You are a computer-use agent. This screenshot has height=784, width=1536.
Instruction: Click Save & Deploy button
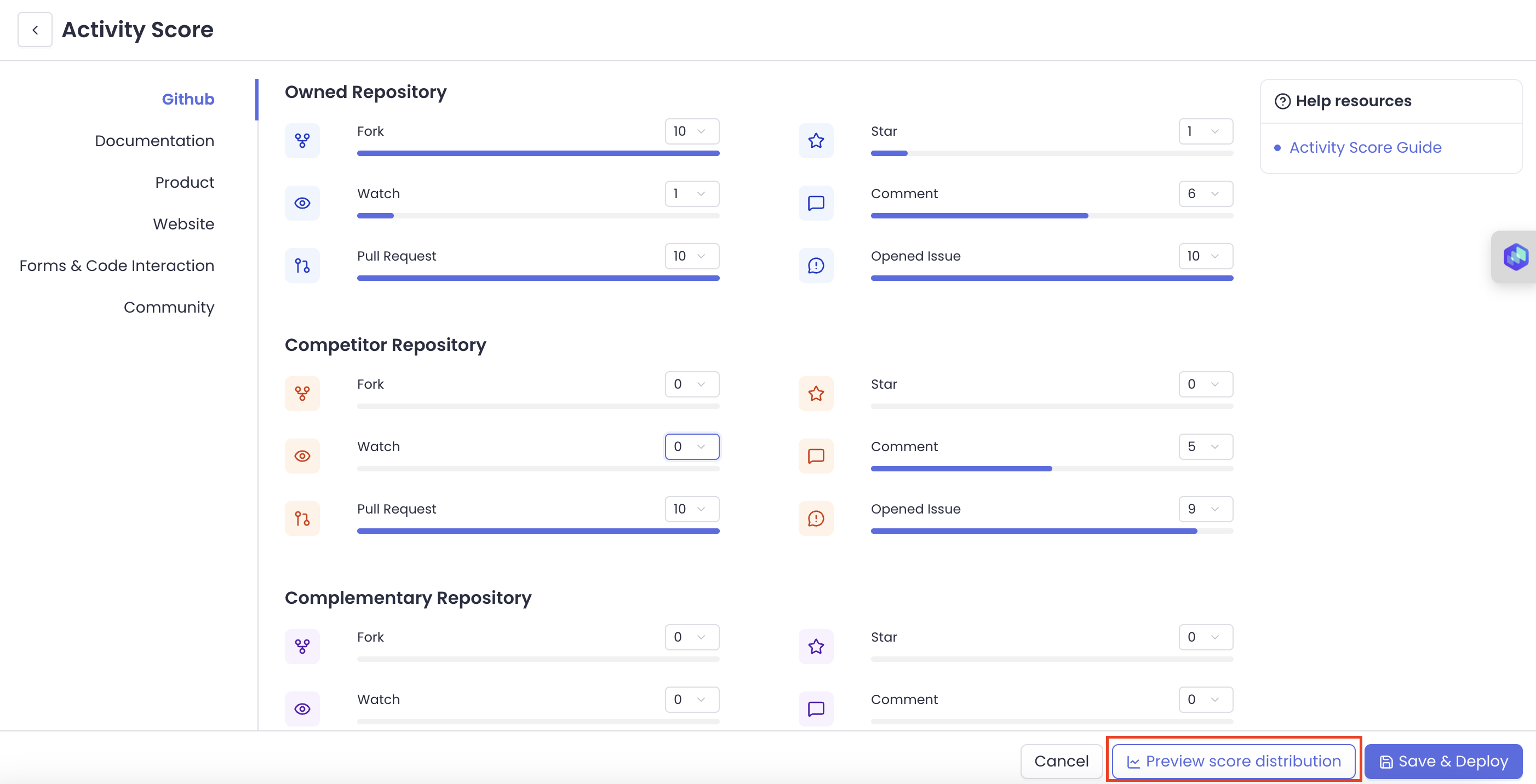click(x=1443, y=761)
